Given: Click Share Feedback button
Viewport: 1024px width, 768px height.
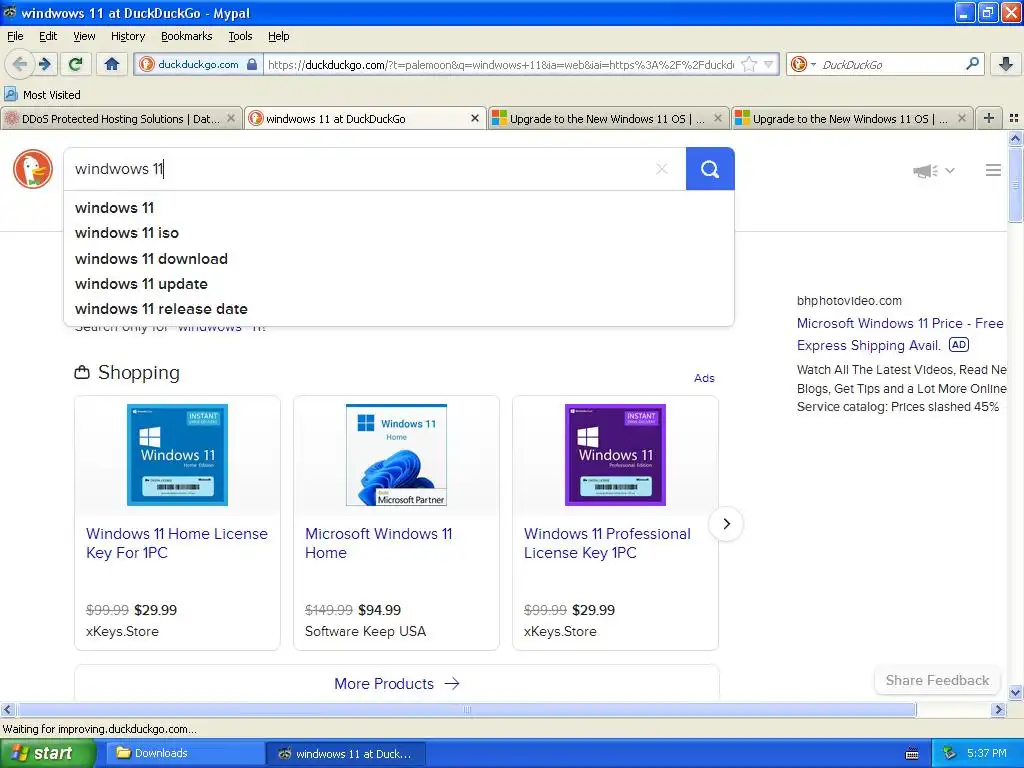Looking at the screenshot, I should pyautogui.click(x=936, y=680).
